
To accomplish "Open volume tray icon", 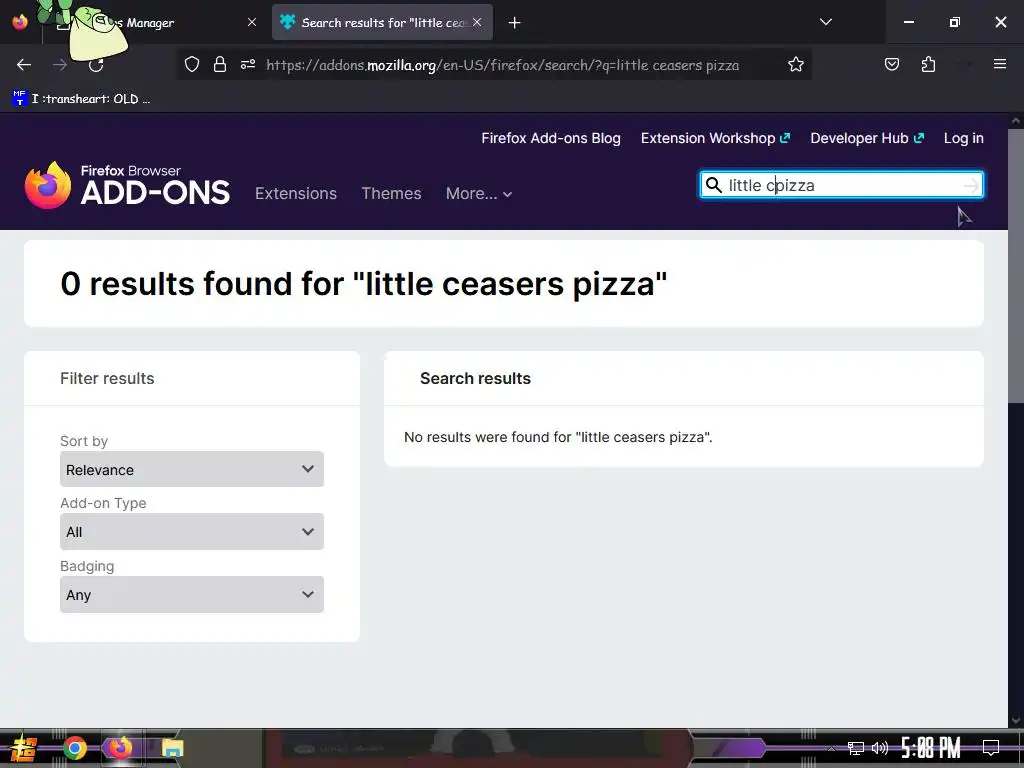I will (880, 748).
